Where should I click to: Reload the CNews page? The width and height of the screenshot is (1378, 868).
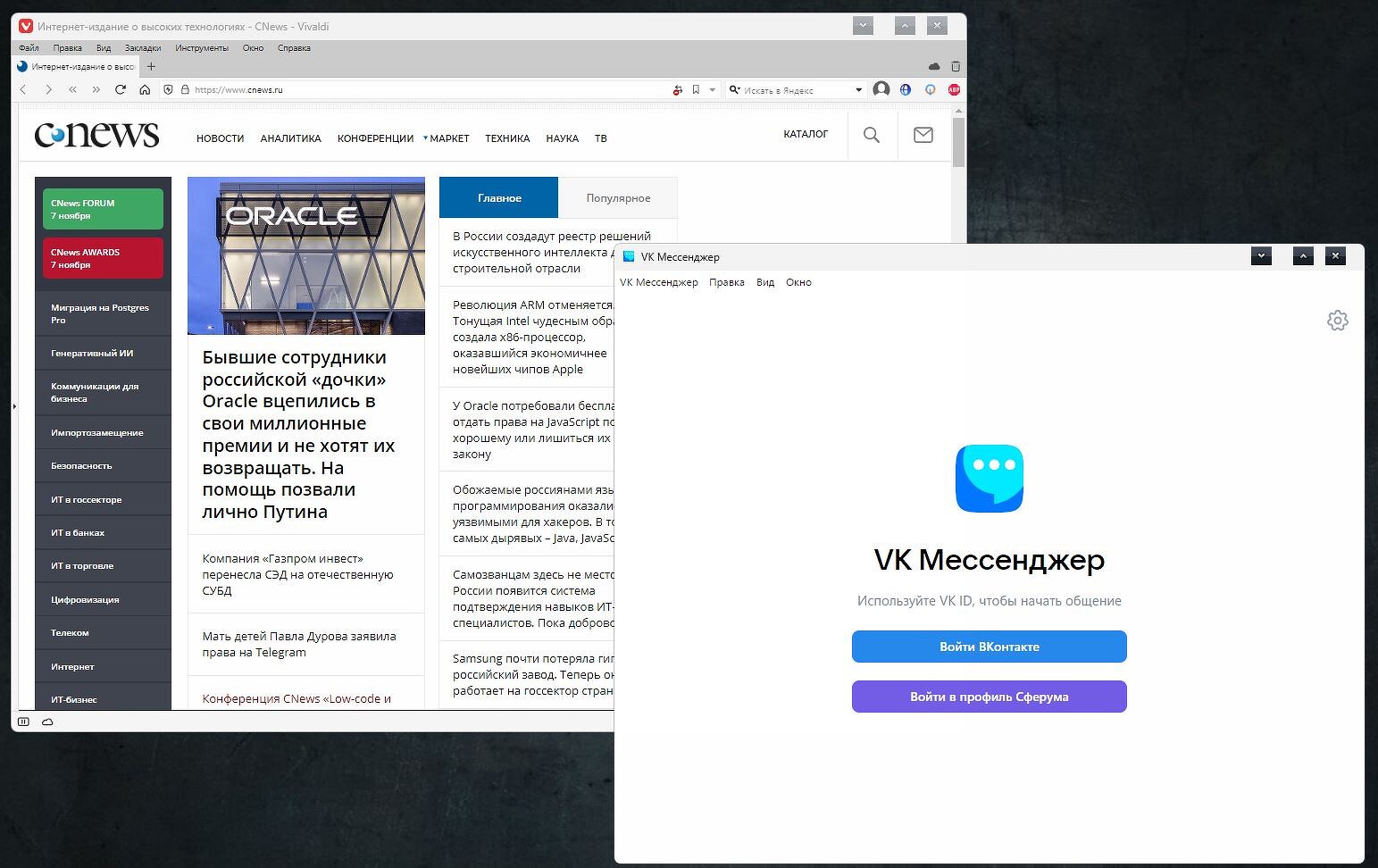121,89
